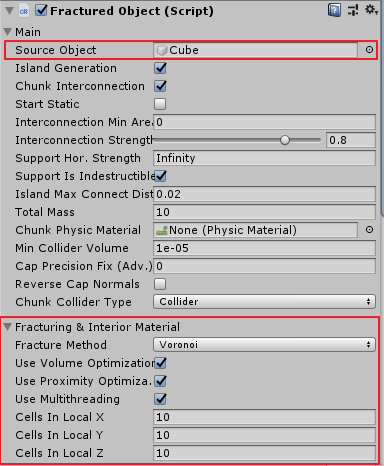Screen dimensions: 384x466
Task: Click the Source Object picker circle
Action: point(369,50)
